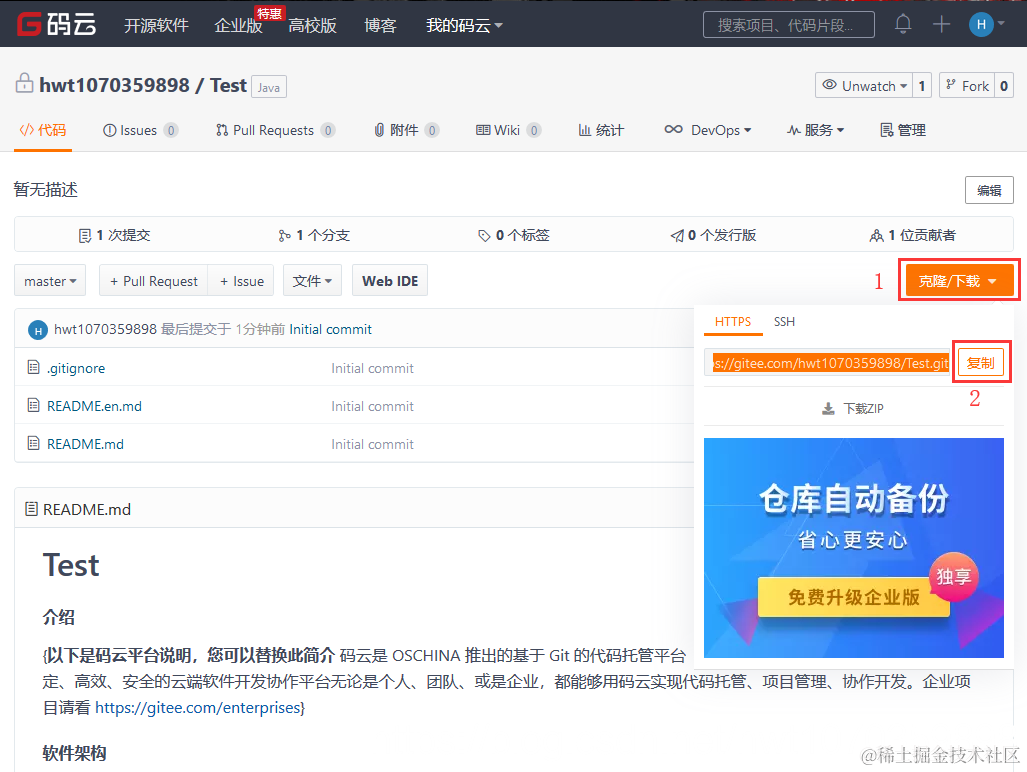Expand the 文件 dropdown
This screenshot has width=1027, height=772.
(x=312, y=281)
